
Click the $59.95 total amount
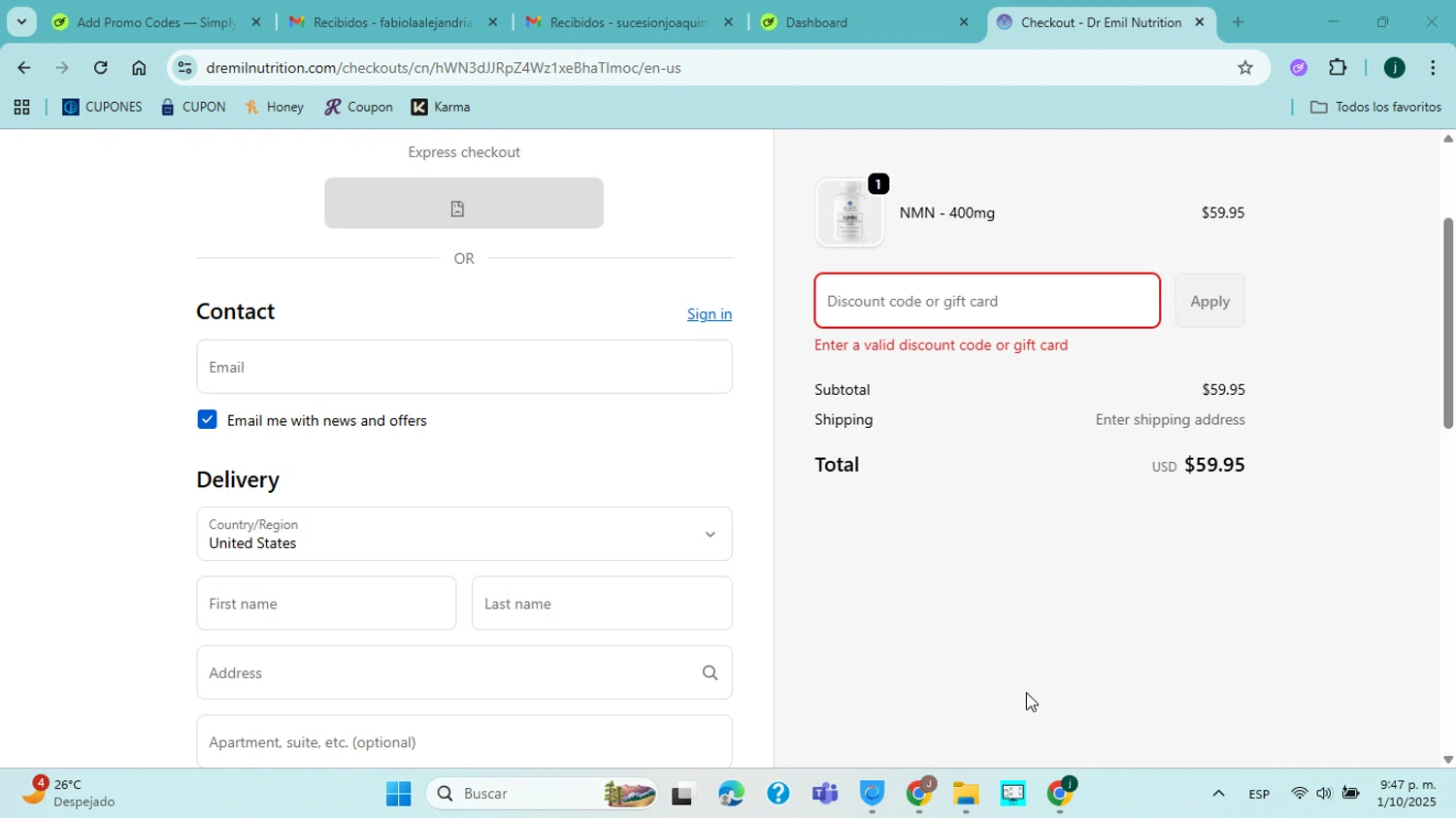point(1214,465)
